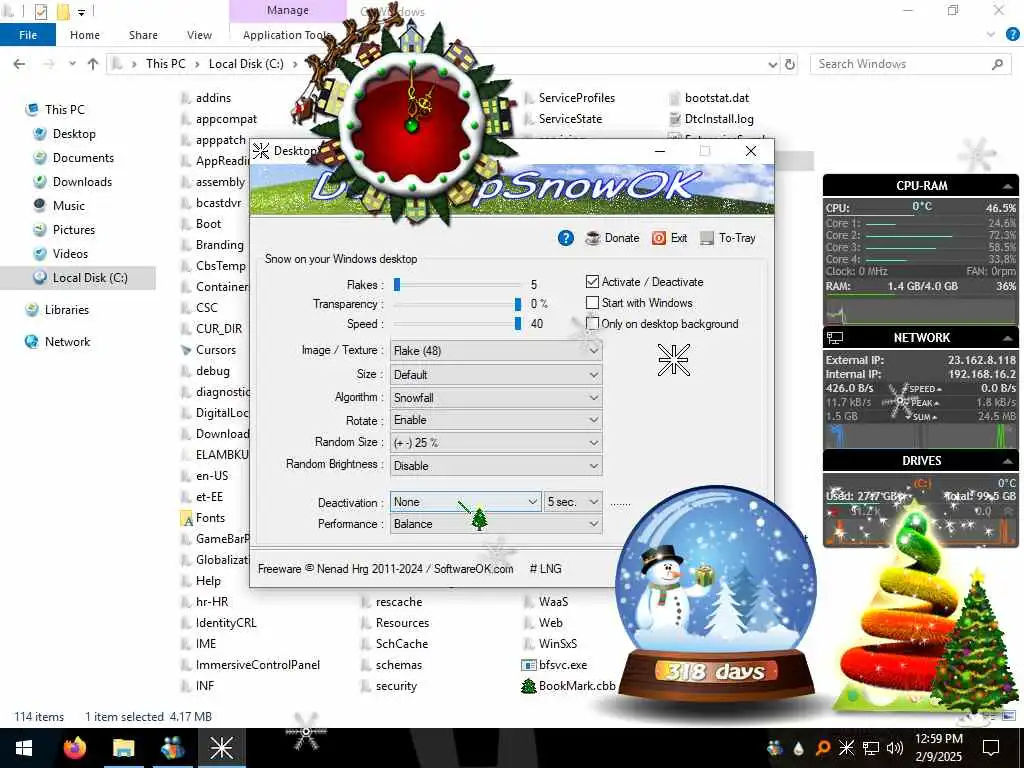Image resolution: width=1024 pixels, height=768 pixels.
Task: Open the Algorithm dropdown set to Snowfall
Action: tap(496, 397)
